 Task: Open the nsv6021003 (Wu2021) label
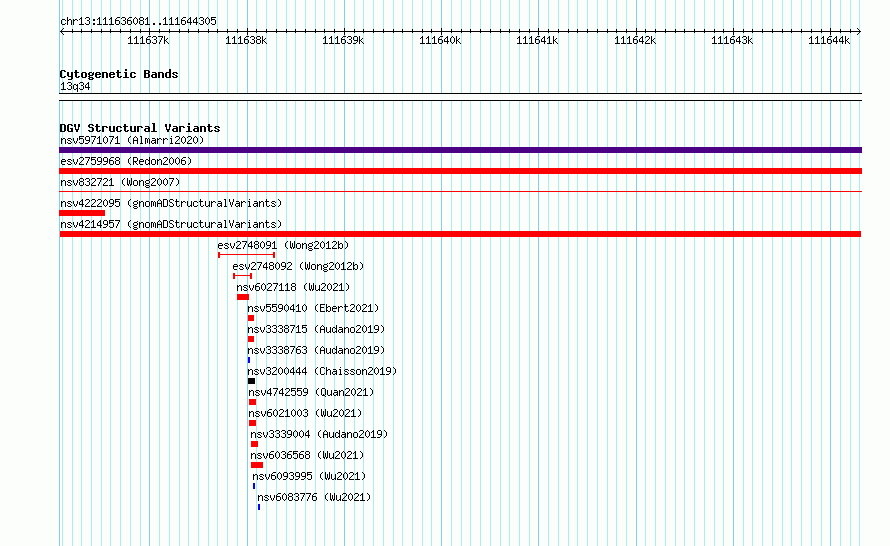coord(305,413)
